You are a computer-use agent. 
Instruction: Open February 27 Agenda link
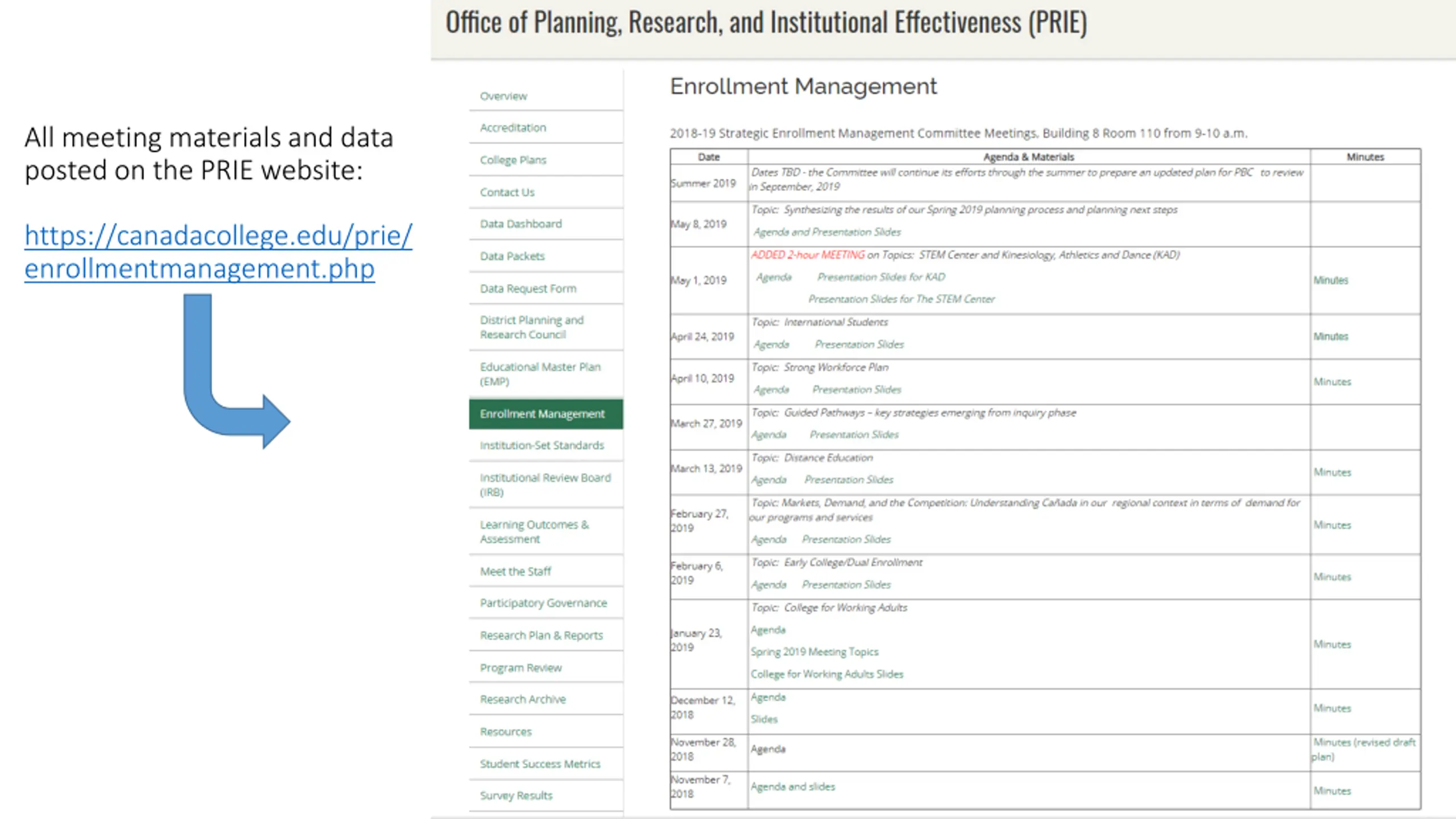769,540
